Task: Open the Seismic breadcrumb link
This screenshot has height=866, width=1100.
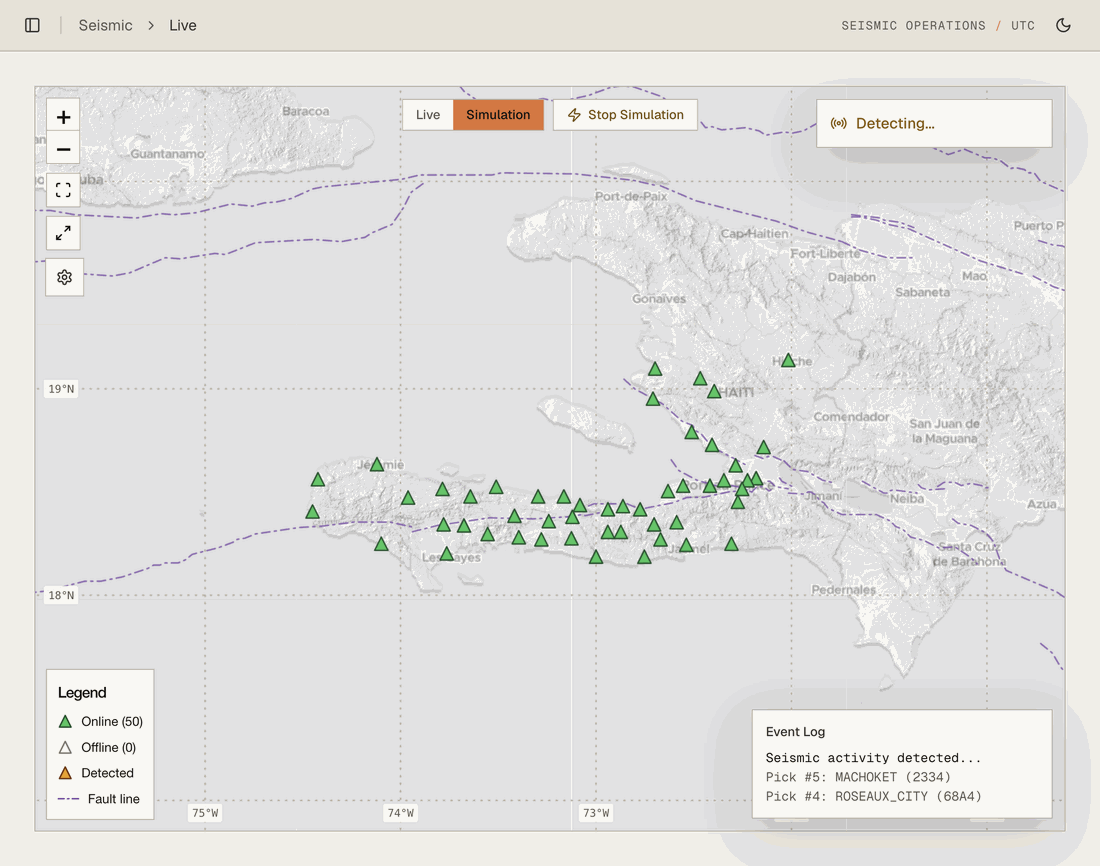Action: coord(105,25)
